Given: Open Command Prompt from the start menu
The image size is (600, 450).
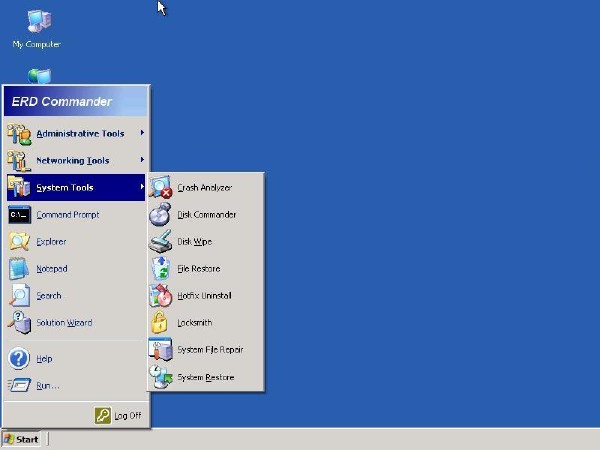Looking at the screenshot, I should [67, 215].
